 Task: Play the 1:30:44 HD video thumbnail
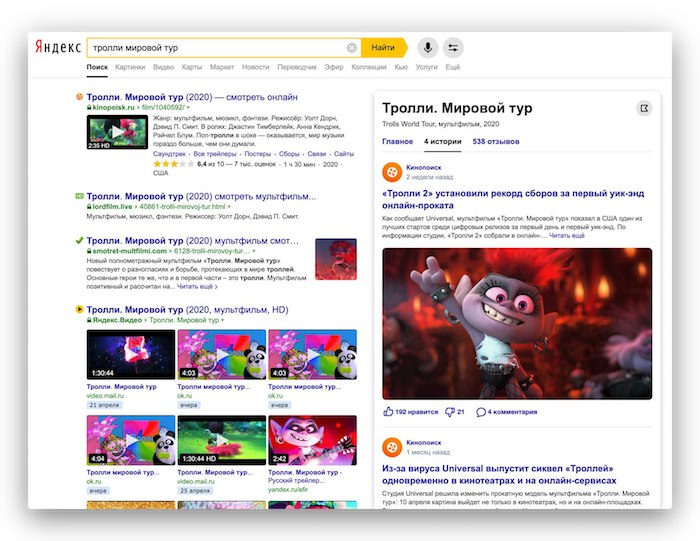point(222,440)
